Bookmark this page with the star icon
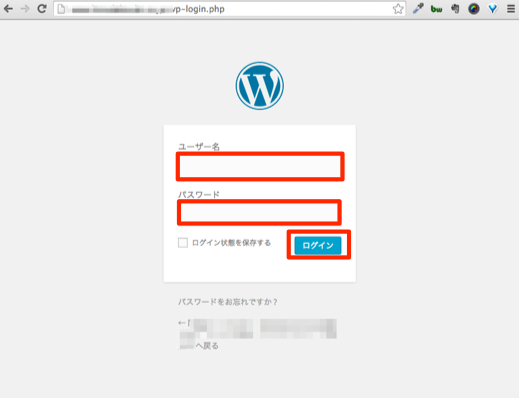 [398, 9]
